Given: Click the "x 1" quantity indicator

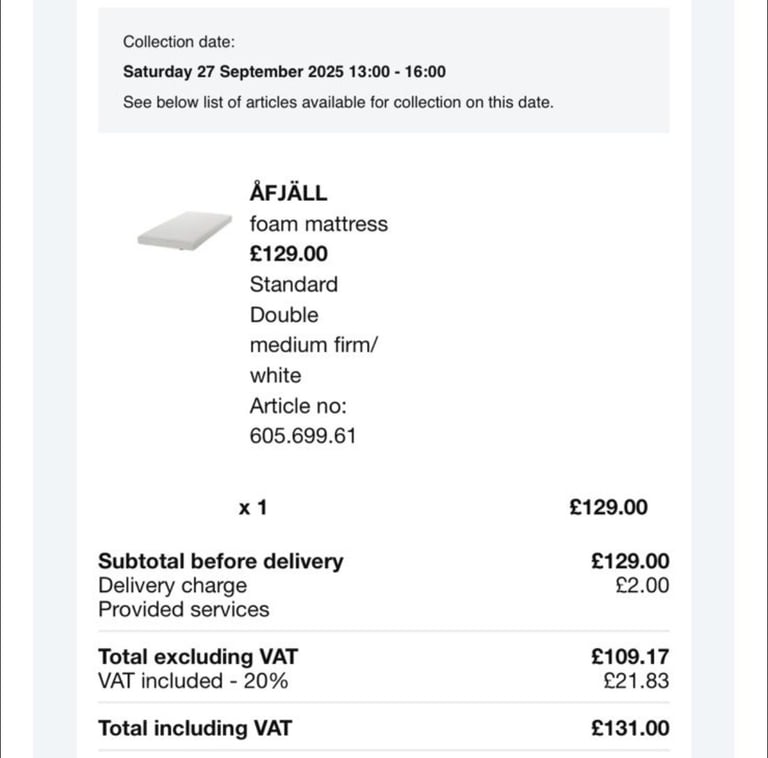Looking at the screenshot, I should 253,508.
